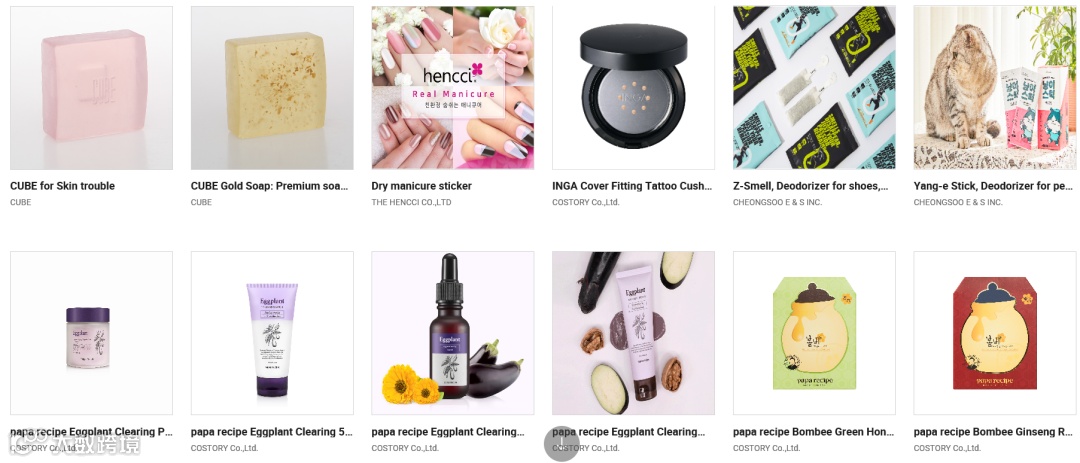Open the pink CUBE soap product image
Image resolution: width=1080 pixels, height=463 pixels.
pos(91,88)
